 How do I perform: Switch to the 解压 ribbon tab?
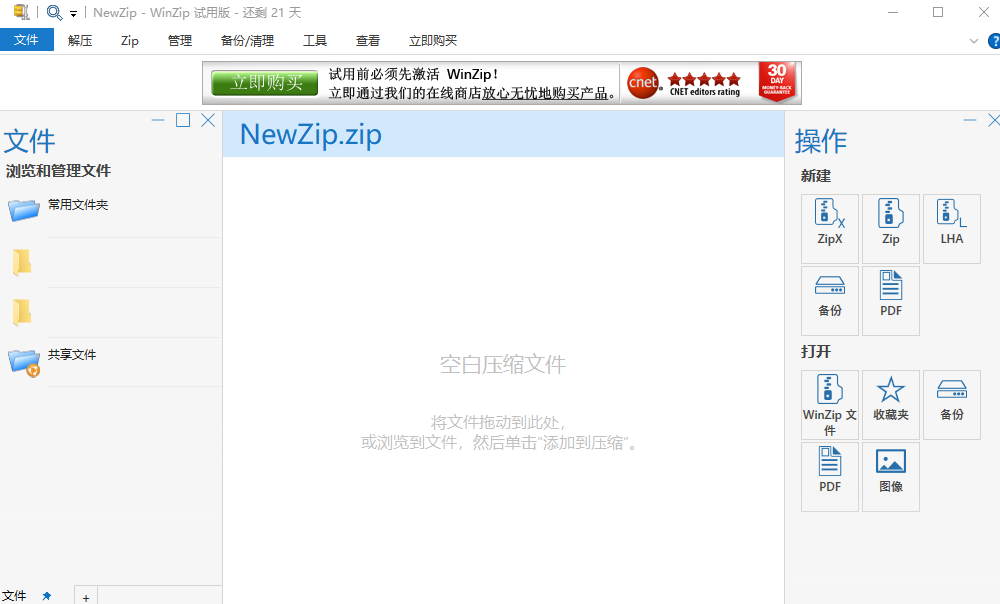(x=80, y=40)
